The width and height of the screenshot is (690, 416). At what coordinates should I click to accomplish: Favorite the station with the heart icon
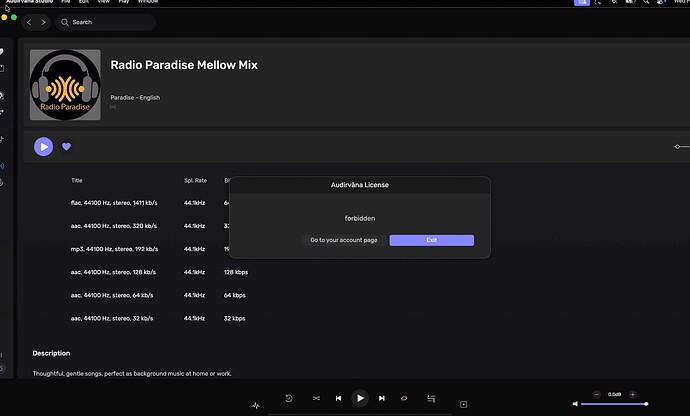pyautogui.click(x=67, y=146)
